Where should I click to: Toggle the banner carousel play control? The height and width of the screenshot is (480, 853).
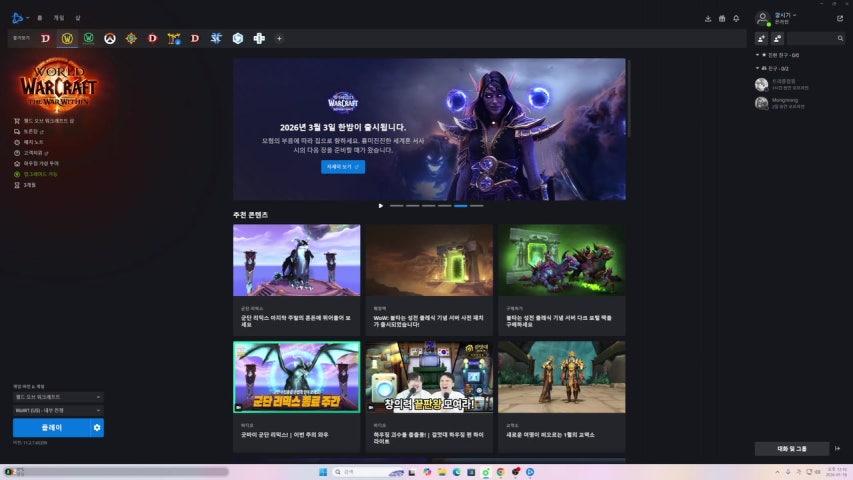point(380,206)
